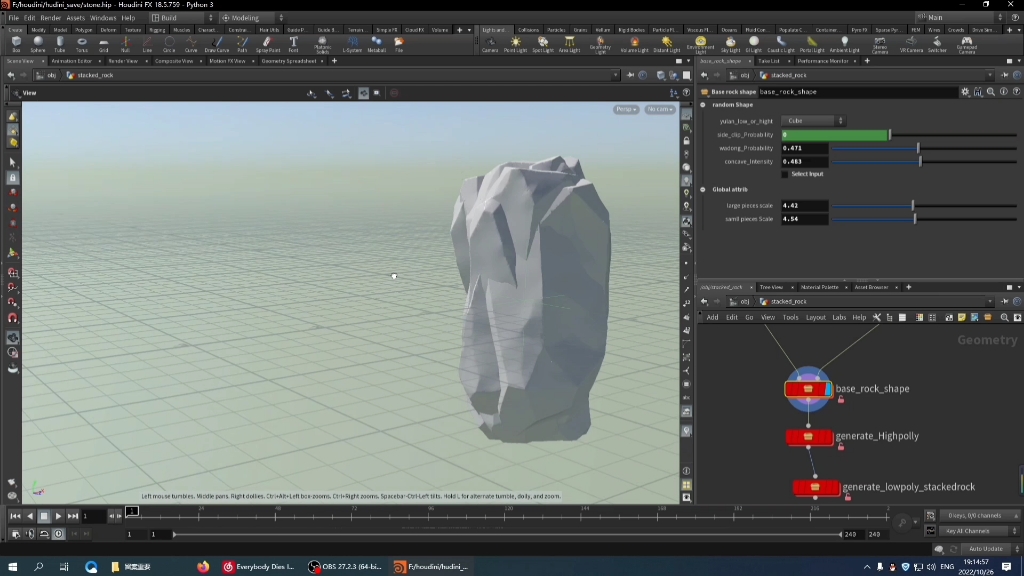This screenshot has height=576, width=1024.
Task: Click the Auto Update button
Action: (x=985, y=549)
